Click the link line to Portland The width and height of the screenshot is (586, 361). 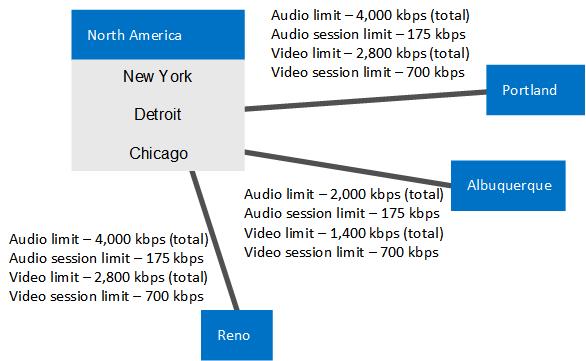[366, 100]
